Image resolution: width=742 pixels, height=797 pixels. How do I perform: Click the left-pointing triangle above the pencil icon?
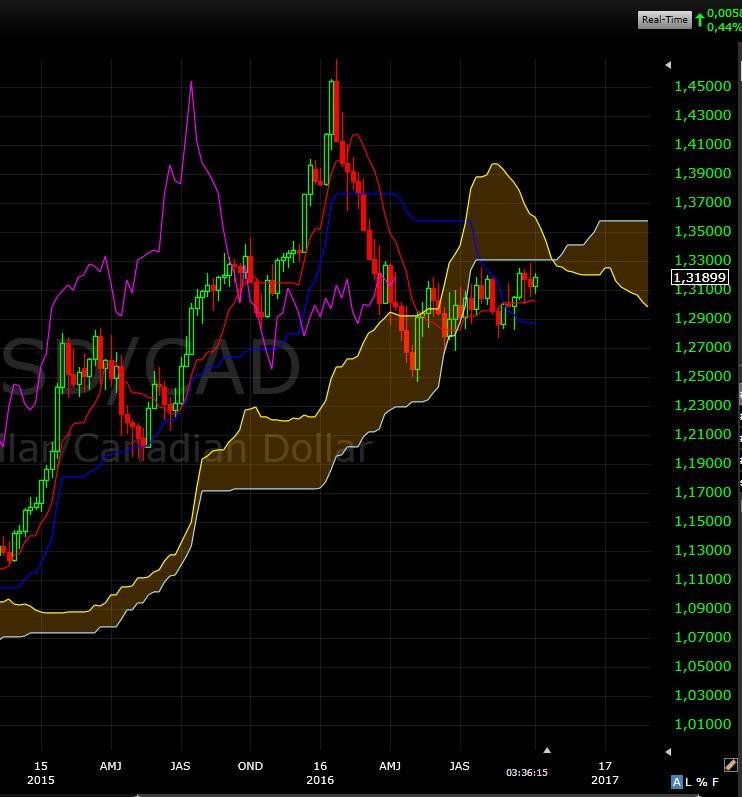(668, 751)
